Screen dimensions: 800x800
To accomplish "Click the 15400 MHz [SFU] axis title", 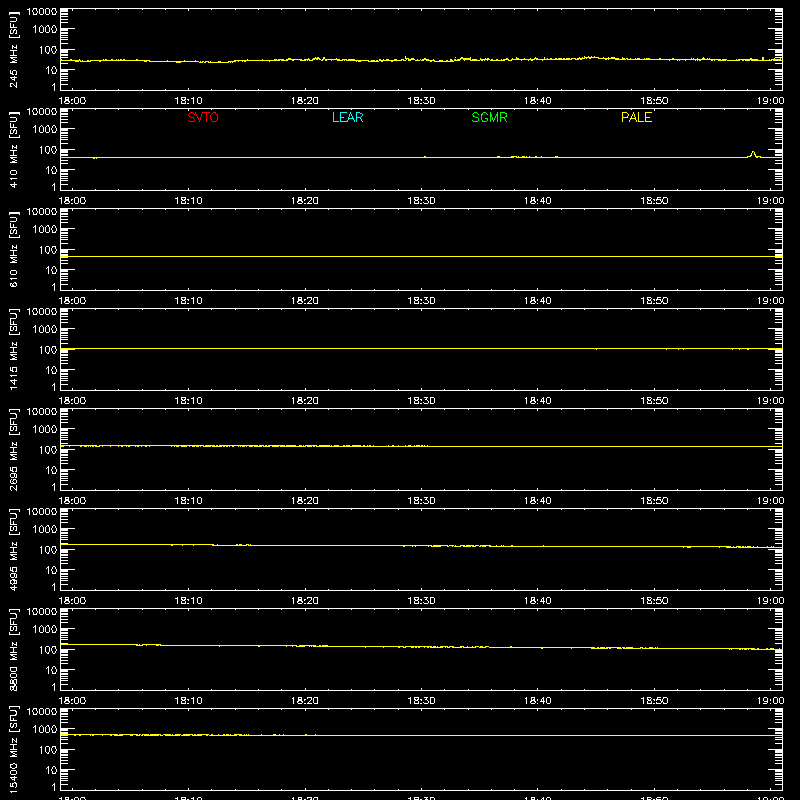I will click(14, 749).
